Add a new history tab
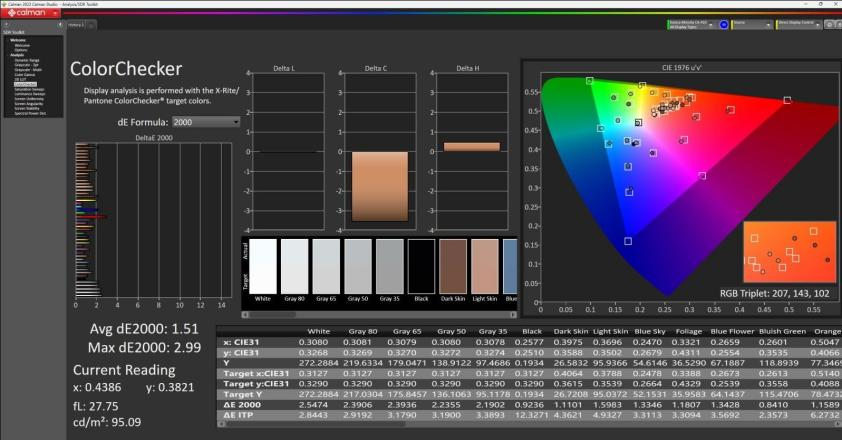 point(92,25)
